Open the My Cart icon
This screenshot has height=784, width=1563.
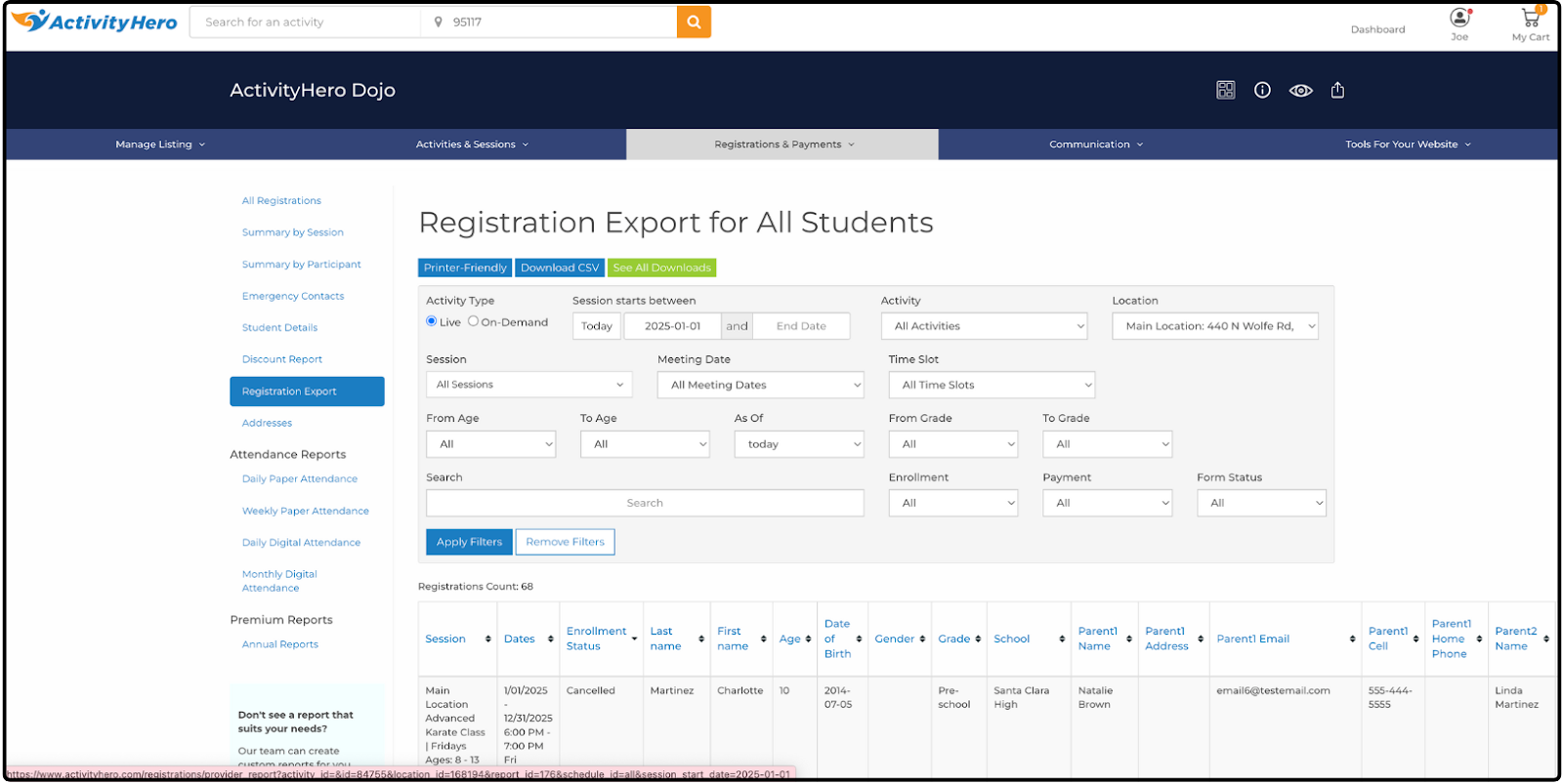1531,18
